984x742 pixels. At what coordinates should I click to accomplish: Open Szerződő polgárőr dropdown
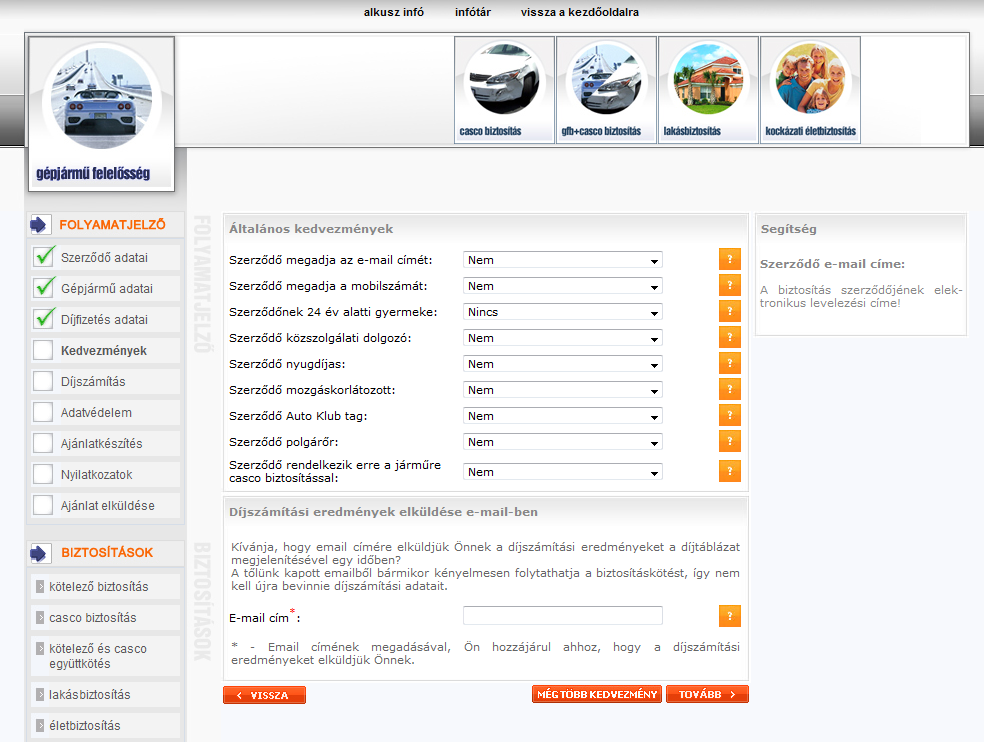click(x=562, y=443)
